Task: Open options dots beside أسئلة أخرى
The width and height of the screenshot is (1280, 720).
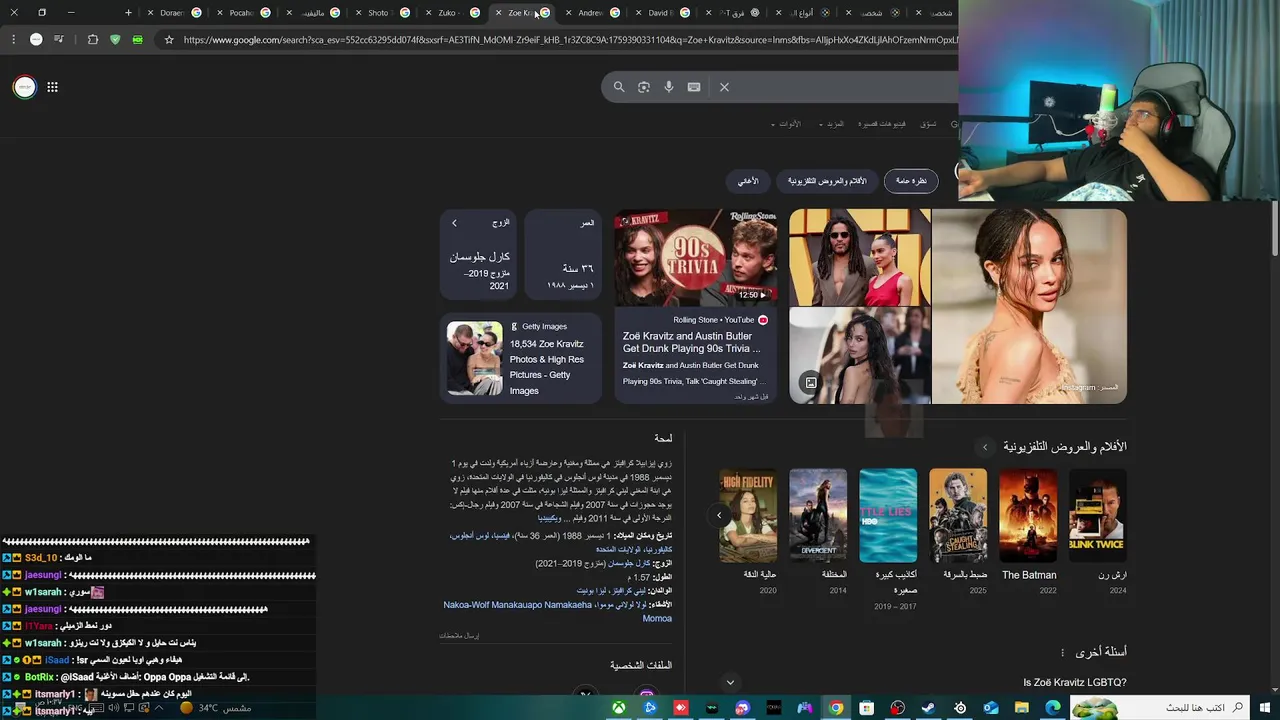Action: tap(1062, 653)
